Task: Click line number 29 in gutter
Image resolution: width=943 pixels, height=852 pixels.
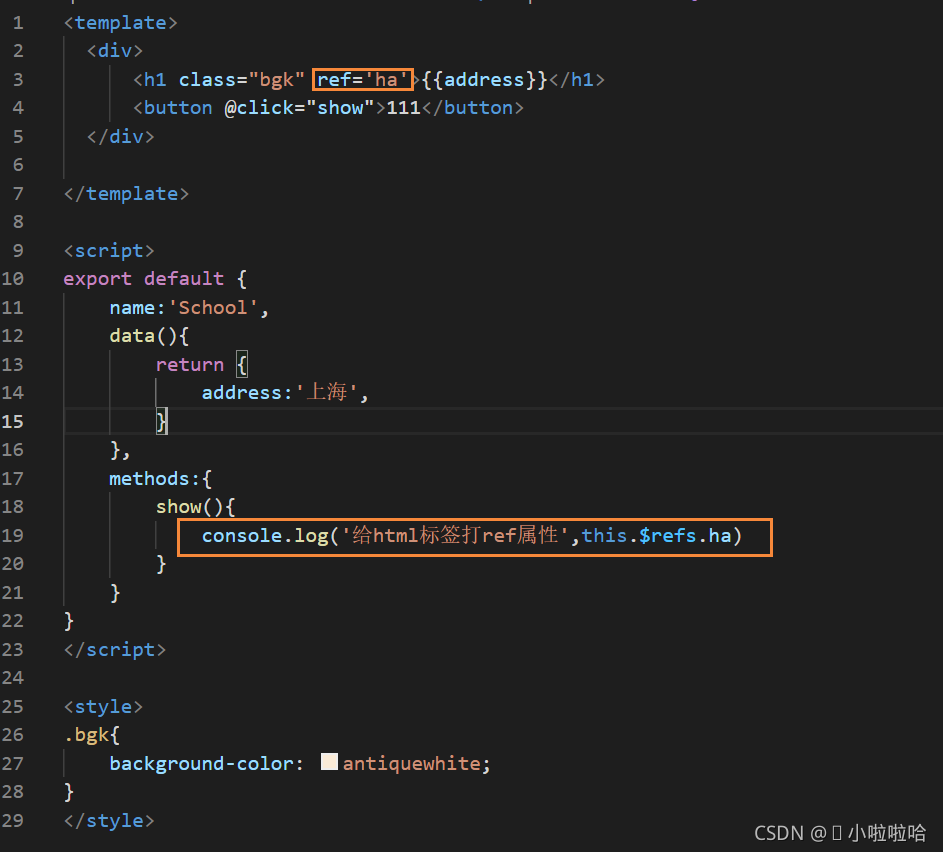Action: click(x=13, y=820)
